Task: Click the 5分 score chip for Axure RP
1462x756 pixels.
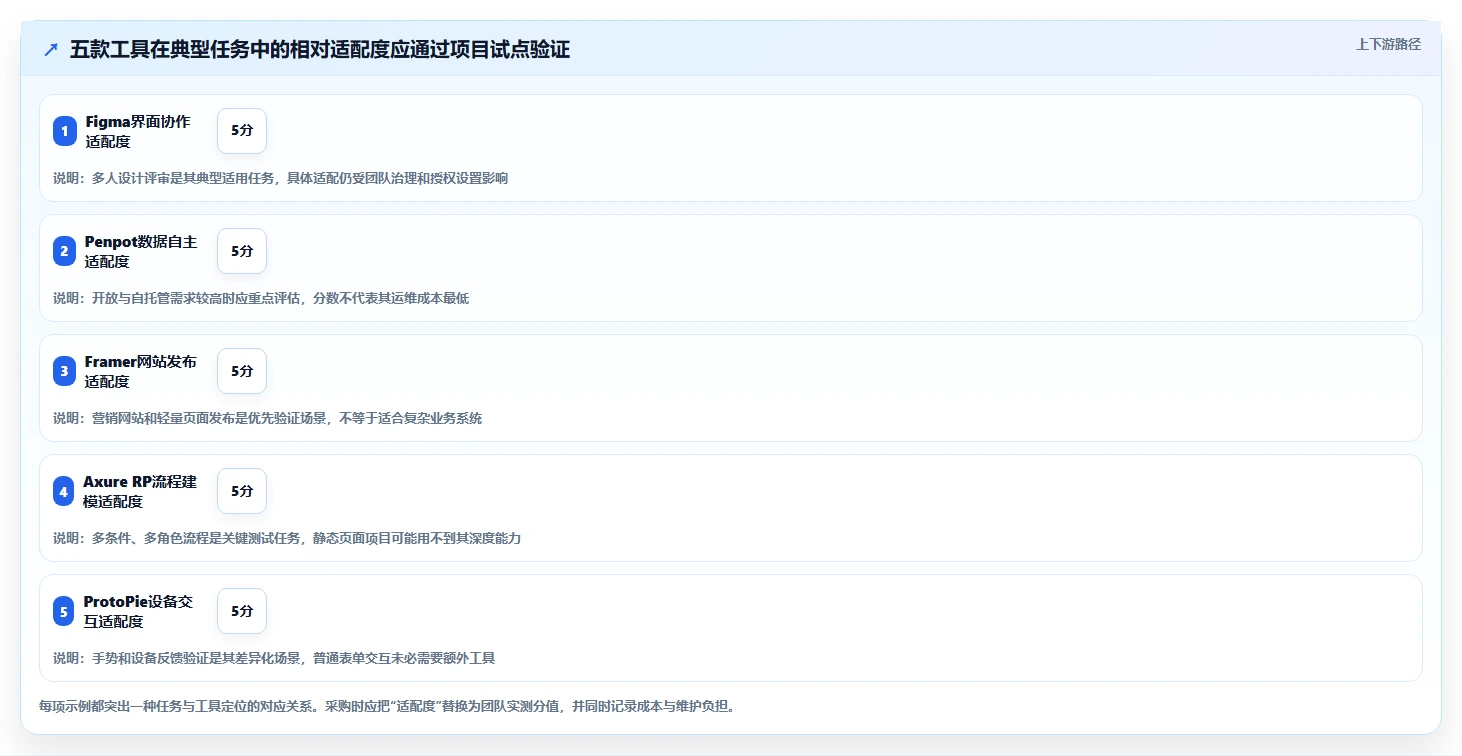Action: (242, 491)
